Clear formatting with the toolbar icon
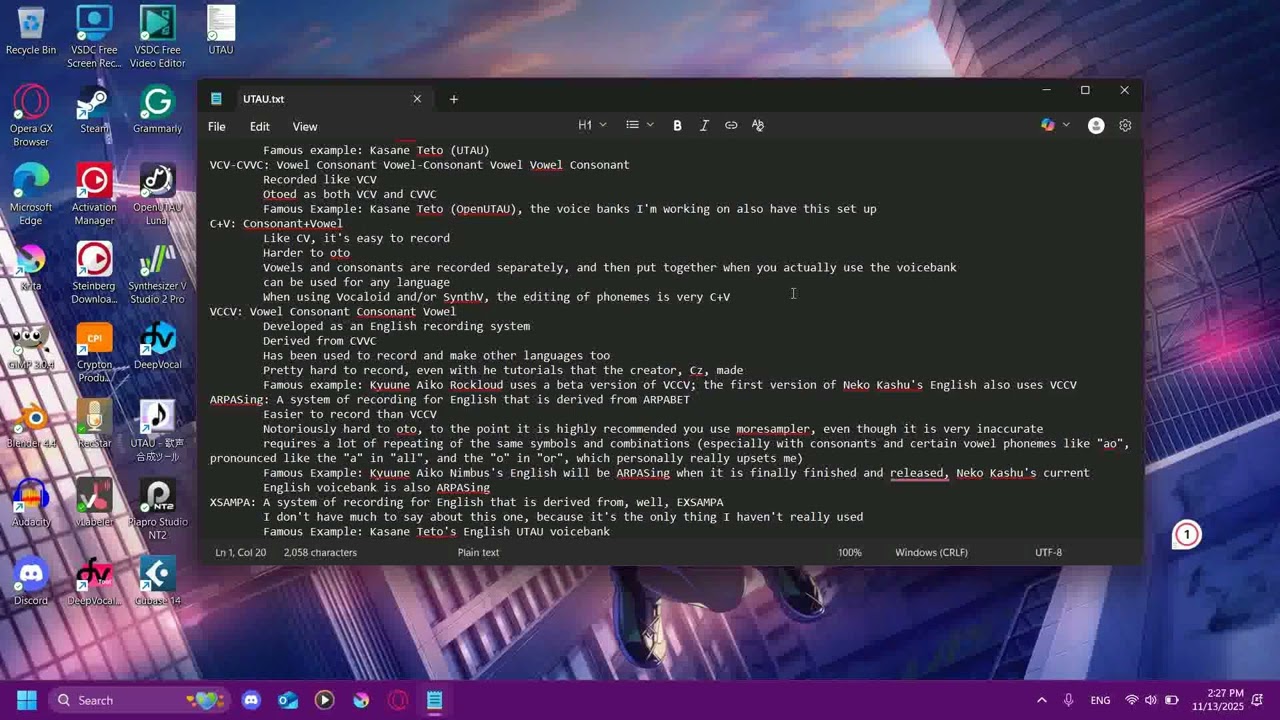Screen dimensions: 1280x720 coord(758,125)
